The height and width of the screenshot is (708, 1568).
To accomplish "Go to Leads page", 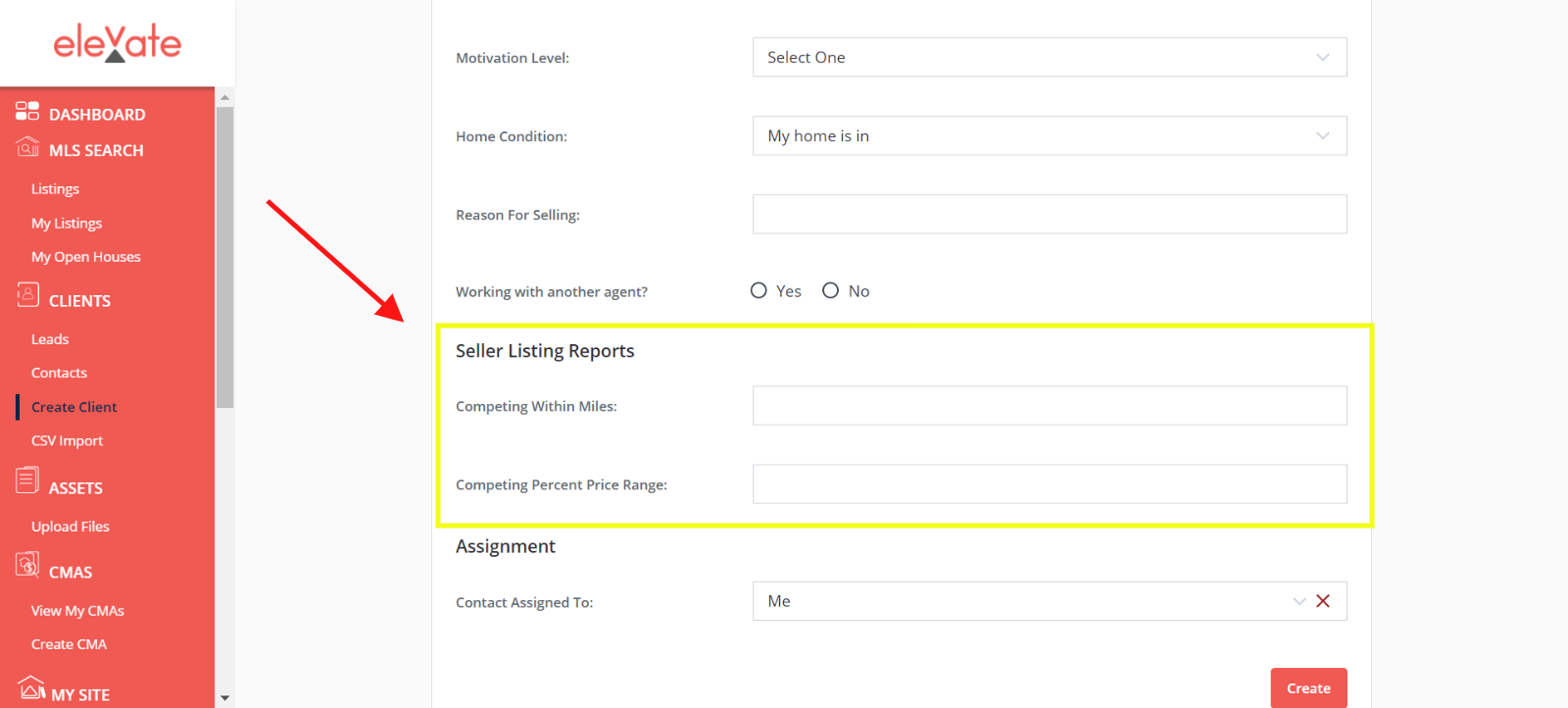I will click(50, 339).
